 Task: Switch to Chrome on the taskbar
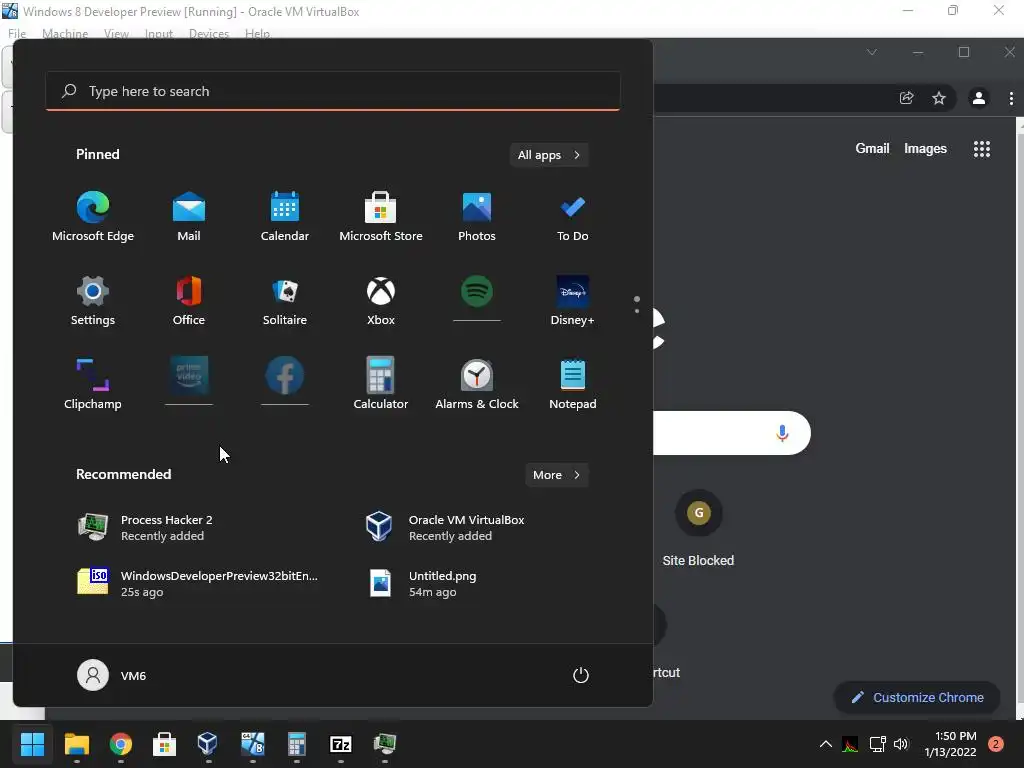tap(121, 743)
